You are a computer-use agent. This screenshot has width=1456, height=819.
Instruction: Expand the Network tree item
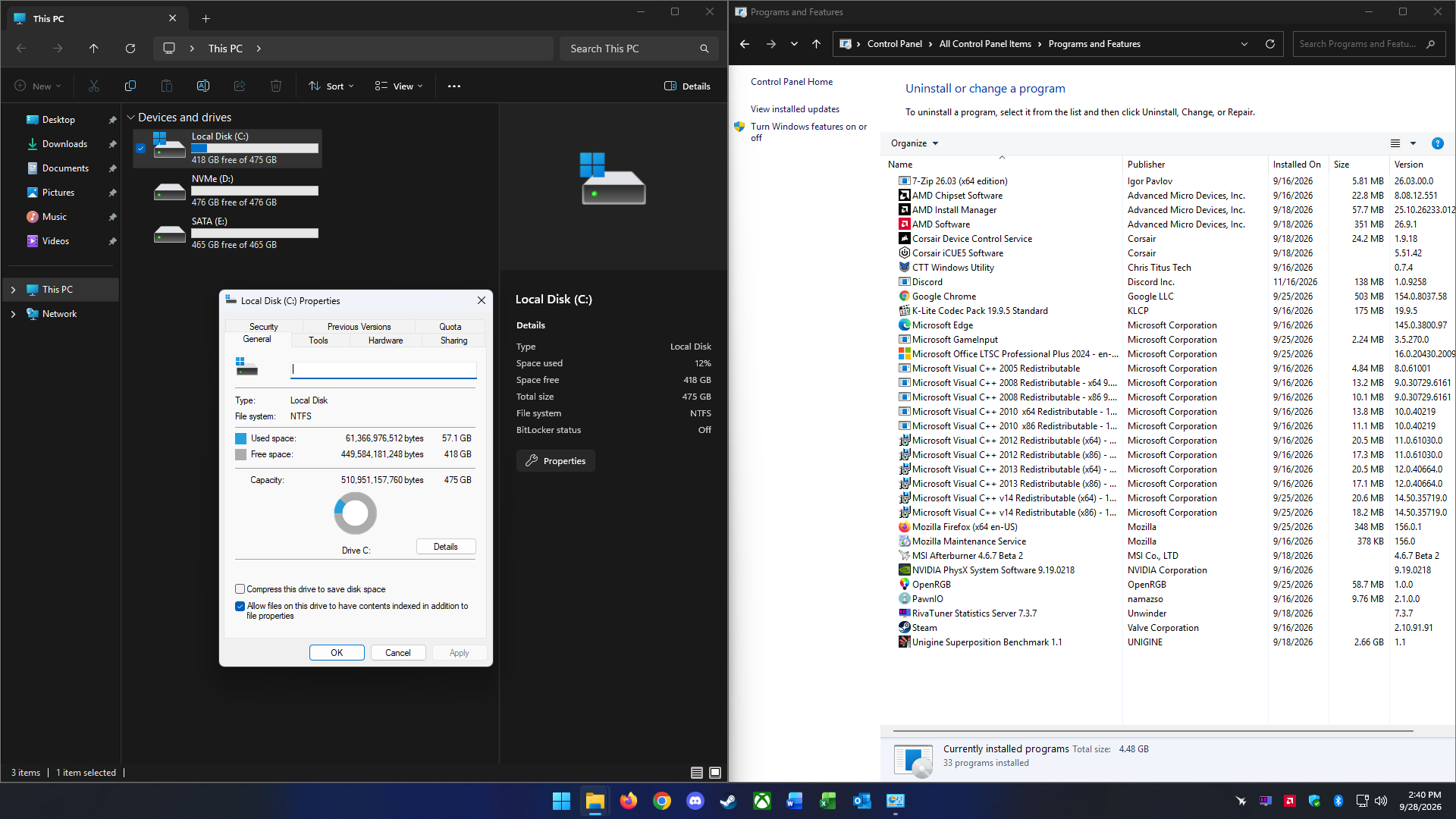(13, 314)
